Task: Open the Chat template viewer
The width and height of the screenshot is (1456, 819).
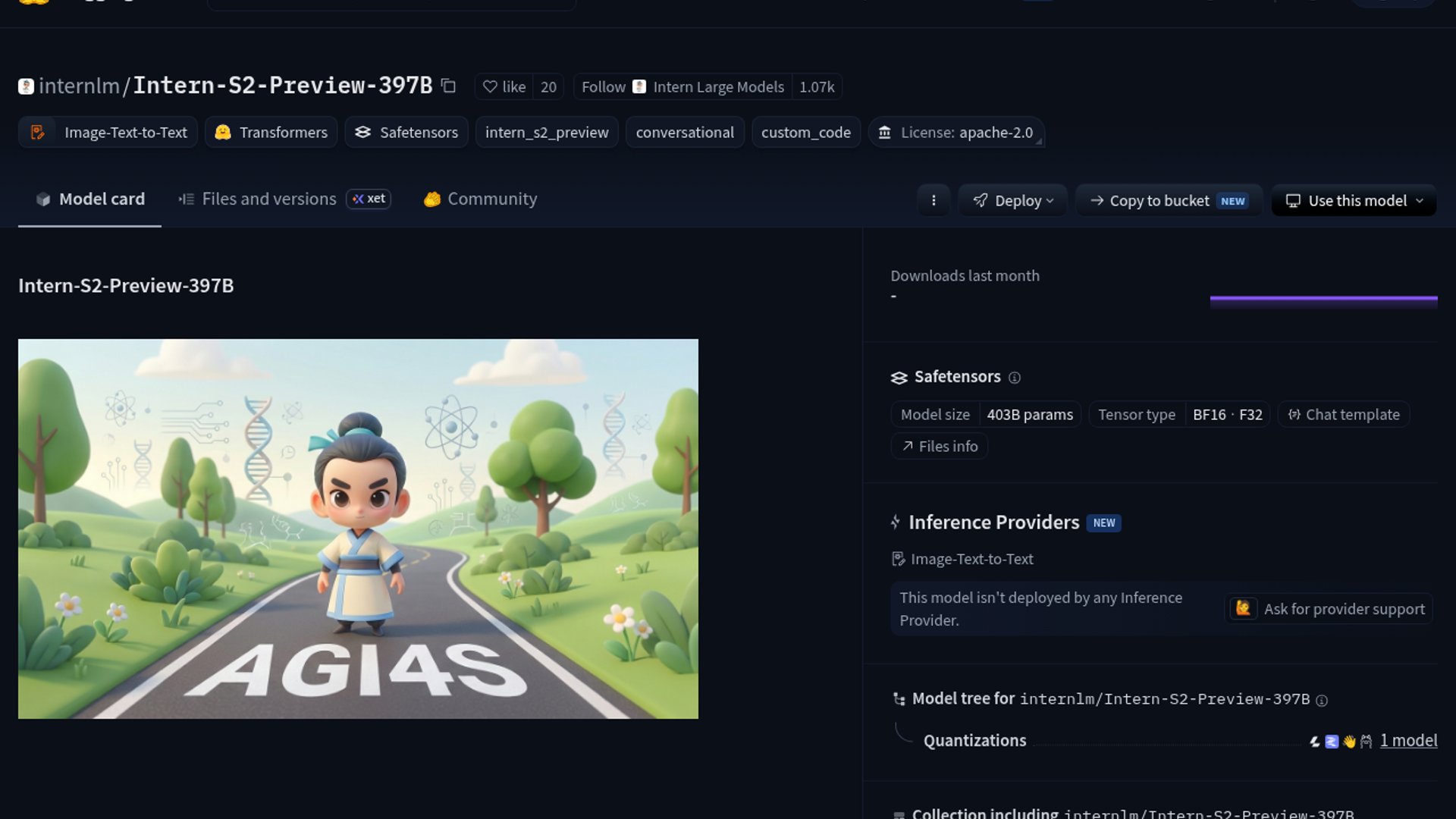Action: (x=1344, y=414)
